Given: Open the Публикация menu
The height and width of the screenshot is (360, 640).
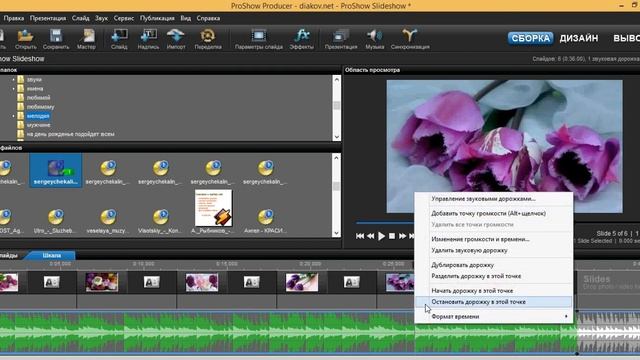Looking at the screenshot, I should (x=157, y=18).
